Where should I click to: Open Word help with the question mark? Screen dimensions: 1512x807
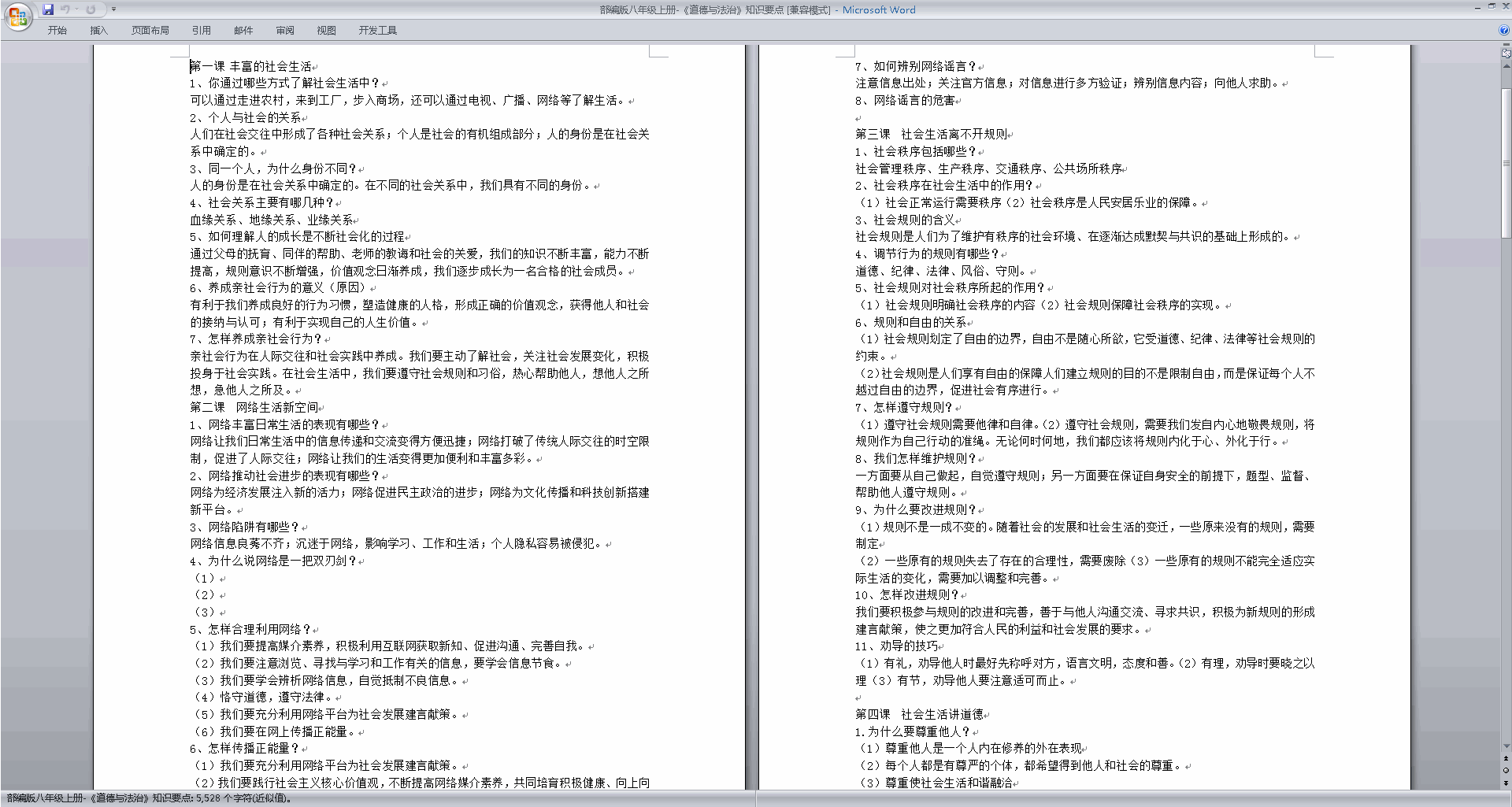point(1504,30)
